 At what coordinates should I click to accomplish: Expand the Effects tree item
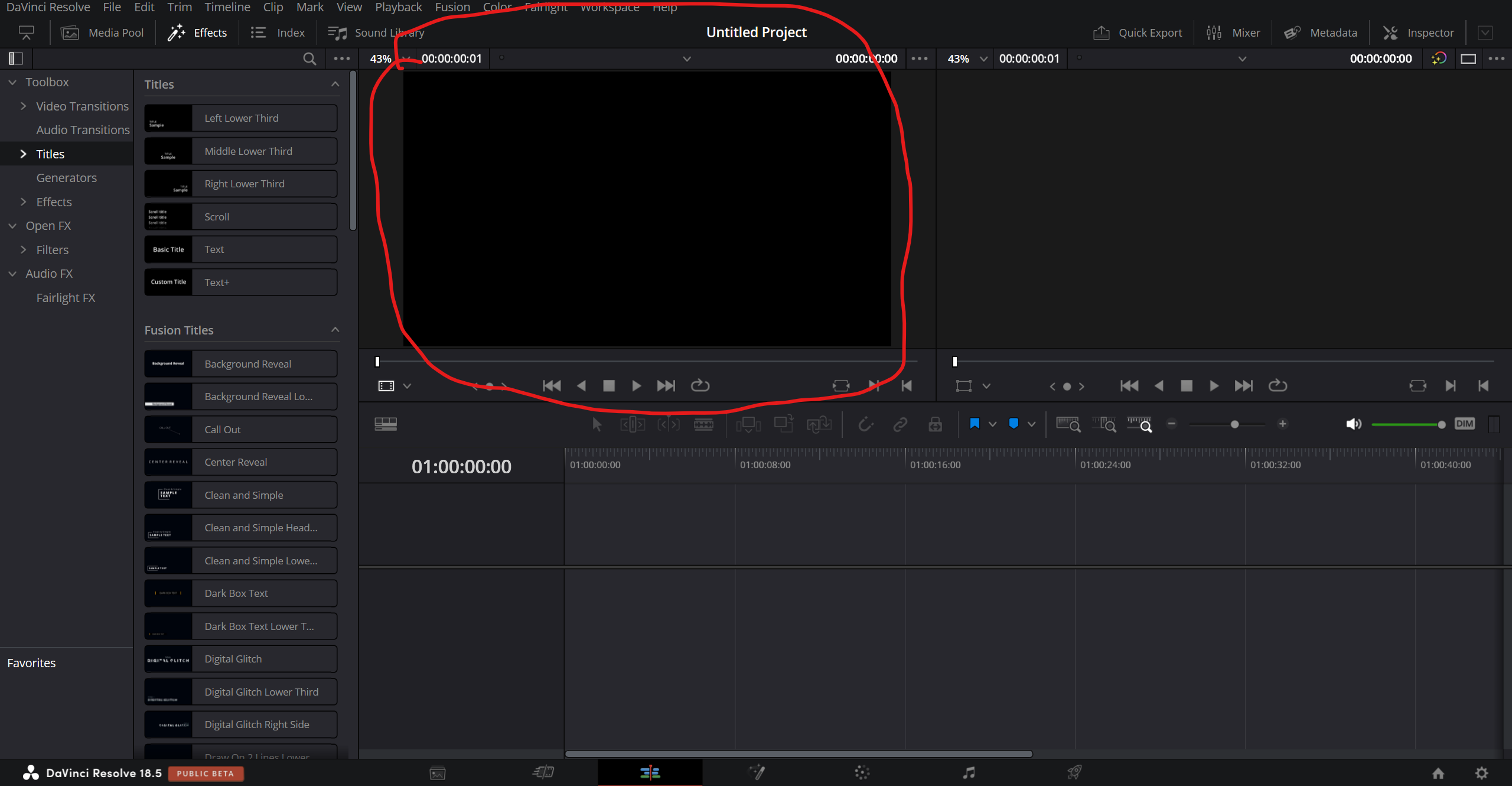[24, 202]
